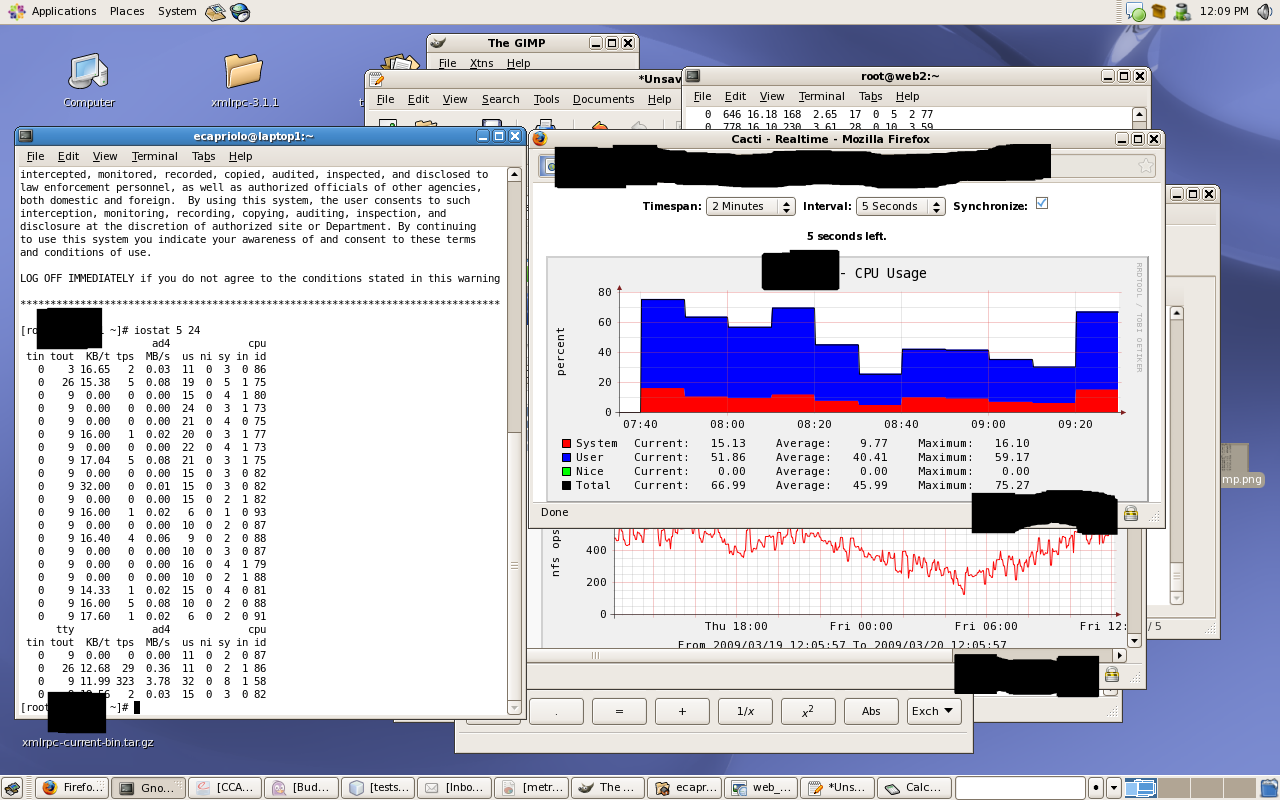Click the Firefox icon in Cacti titlebar
This screenshot has width=1280, height=800.
[540, 139]
